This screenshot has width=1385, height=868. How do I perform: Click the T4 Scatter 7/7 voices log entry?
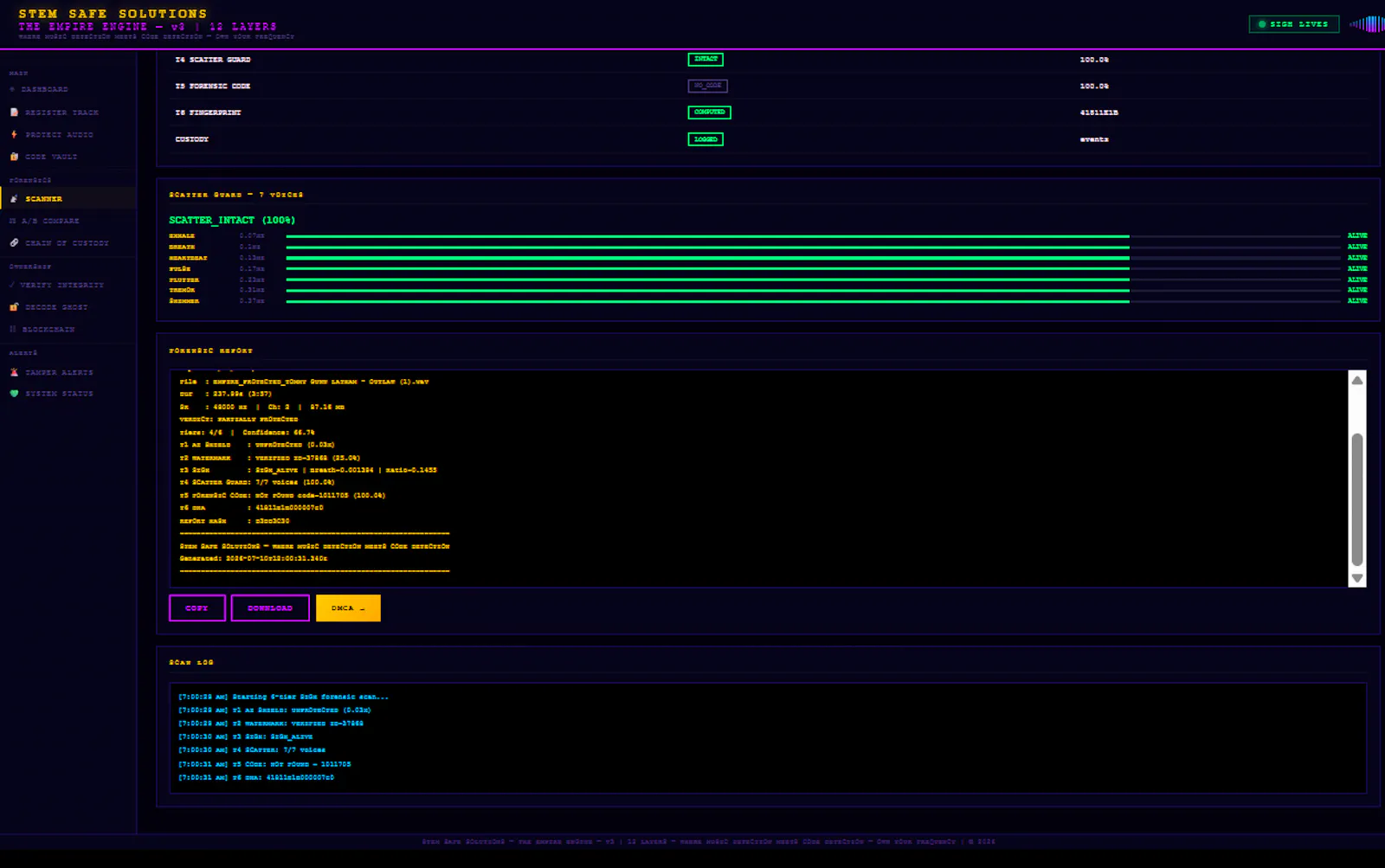pos(252,750)
